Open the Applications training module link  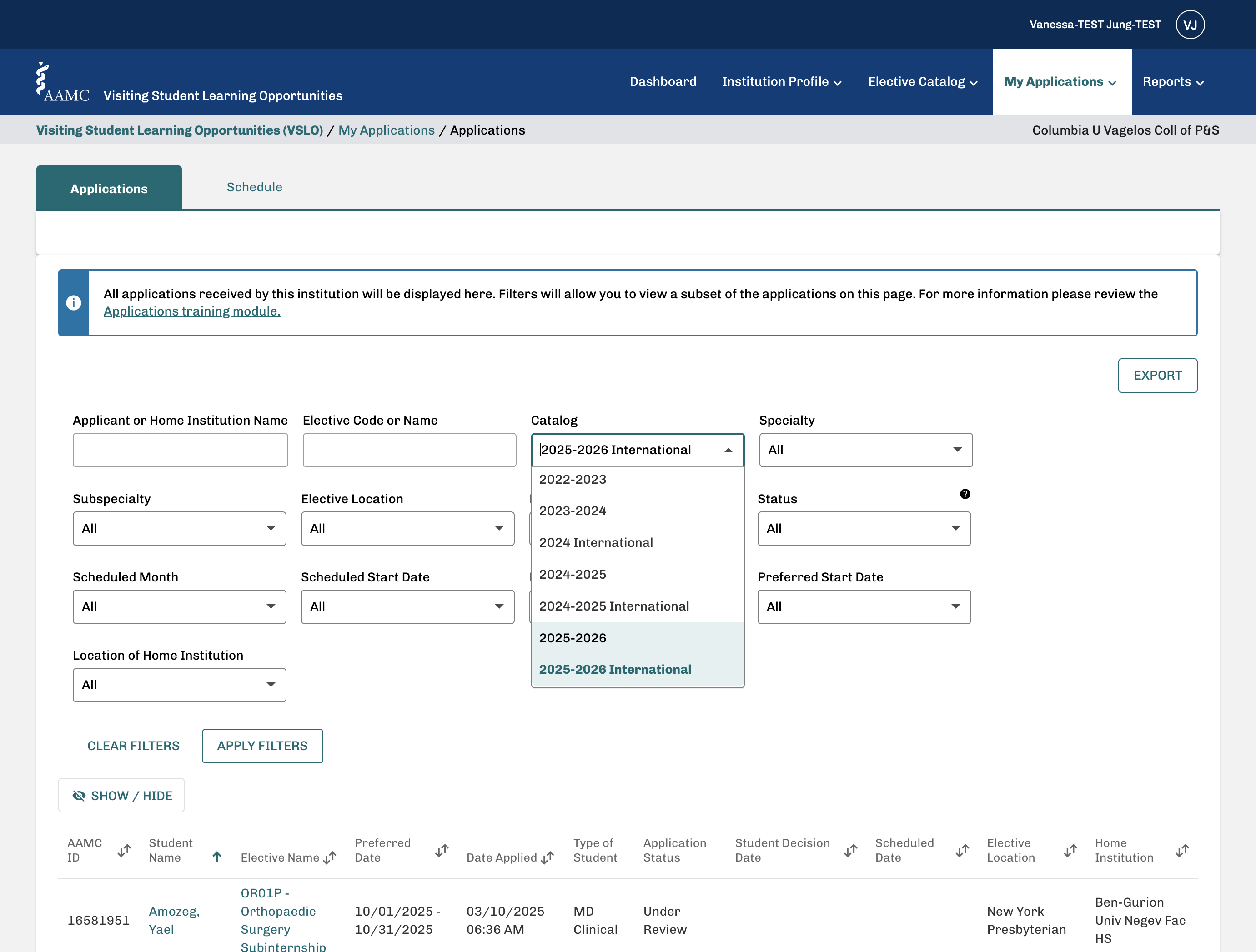192,311
